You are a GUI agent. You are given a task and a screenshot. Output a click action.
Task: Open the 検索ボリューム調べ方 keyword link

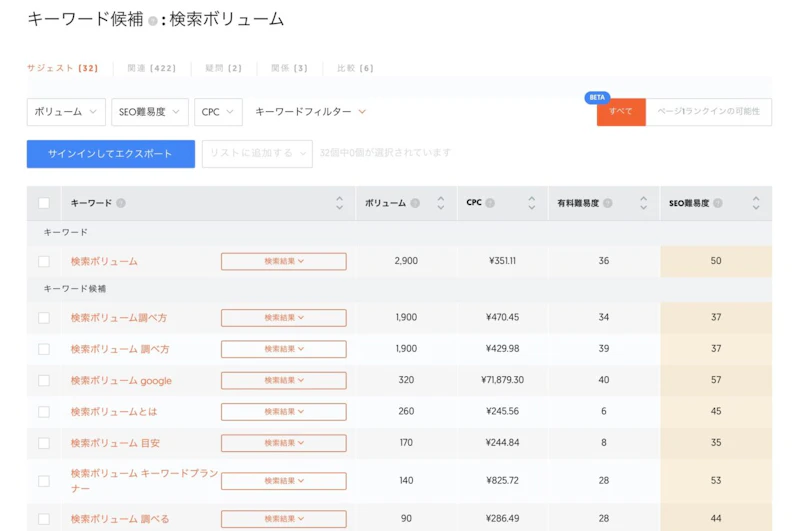[x=119, y=318]
